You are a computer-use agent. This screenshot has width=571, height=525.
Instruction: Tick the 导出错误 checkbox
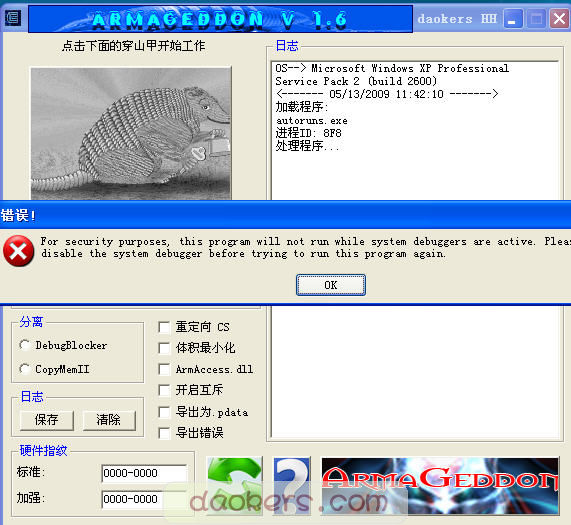point(164,433)
